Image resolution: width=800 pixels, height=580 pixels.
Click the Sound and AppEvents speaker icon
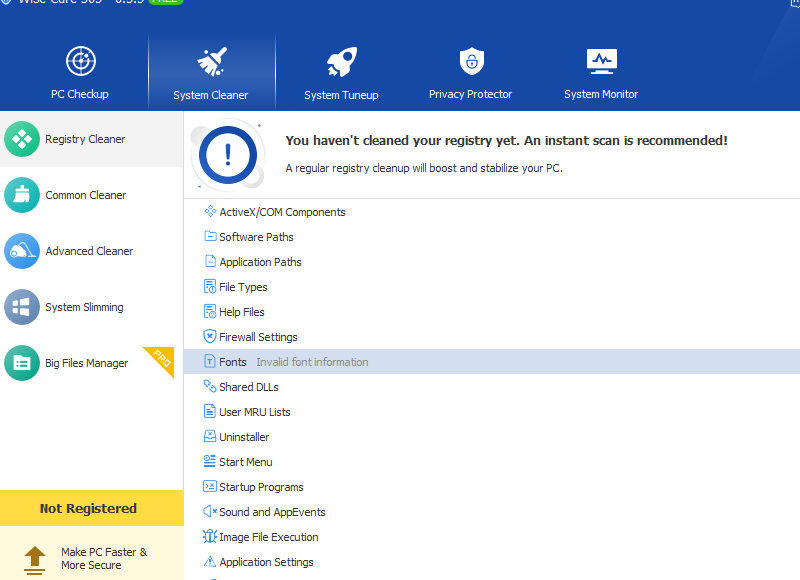[210, 511]
